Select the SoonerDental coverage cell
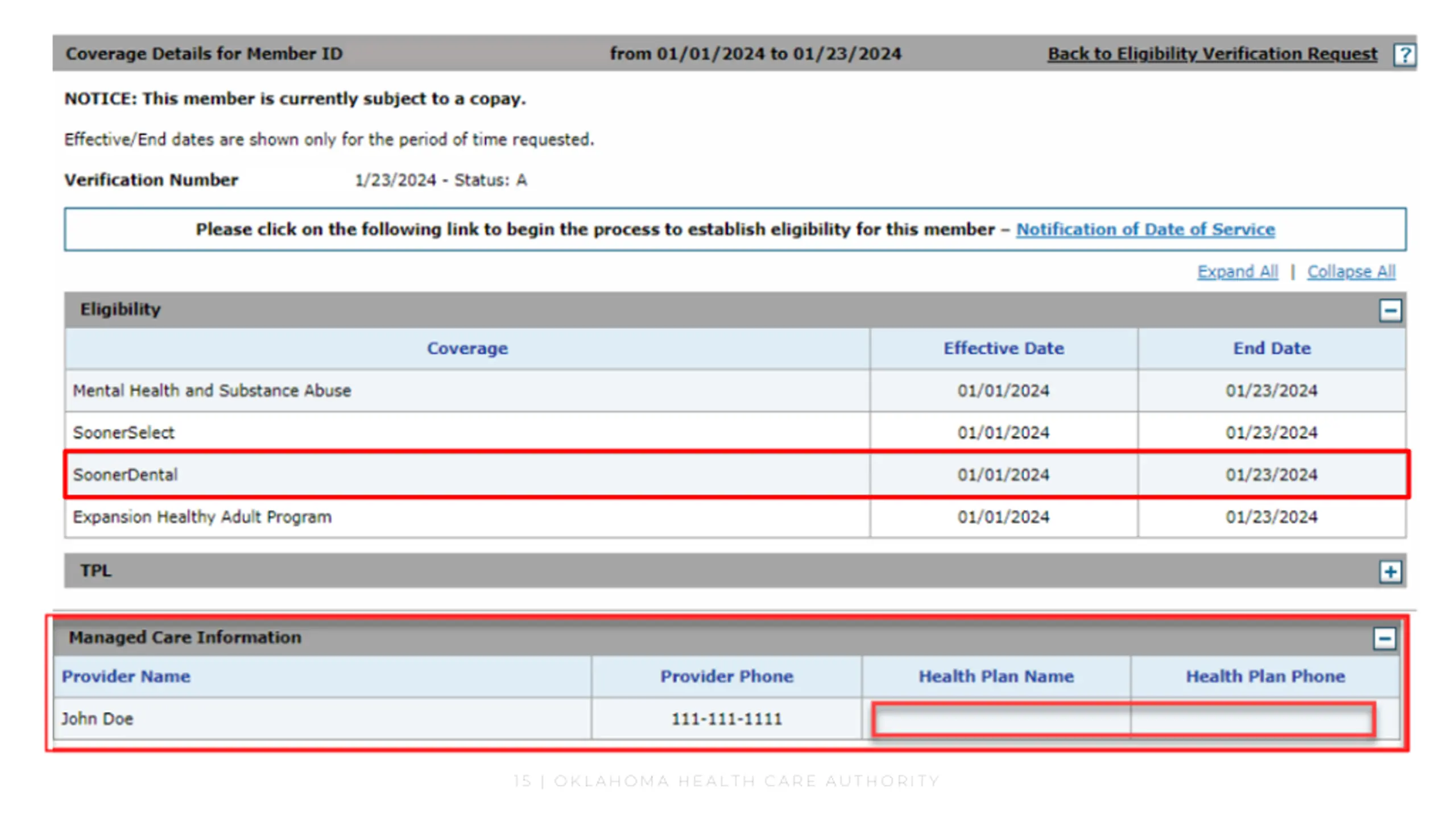This screenshot has width=1456, height=819. click(x=467, y=474)
